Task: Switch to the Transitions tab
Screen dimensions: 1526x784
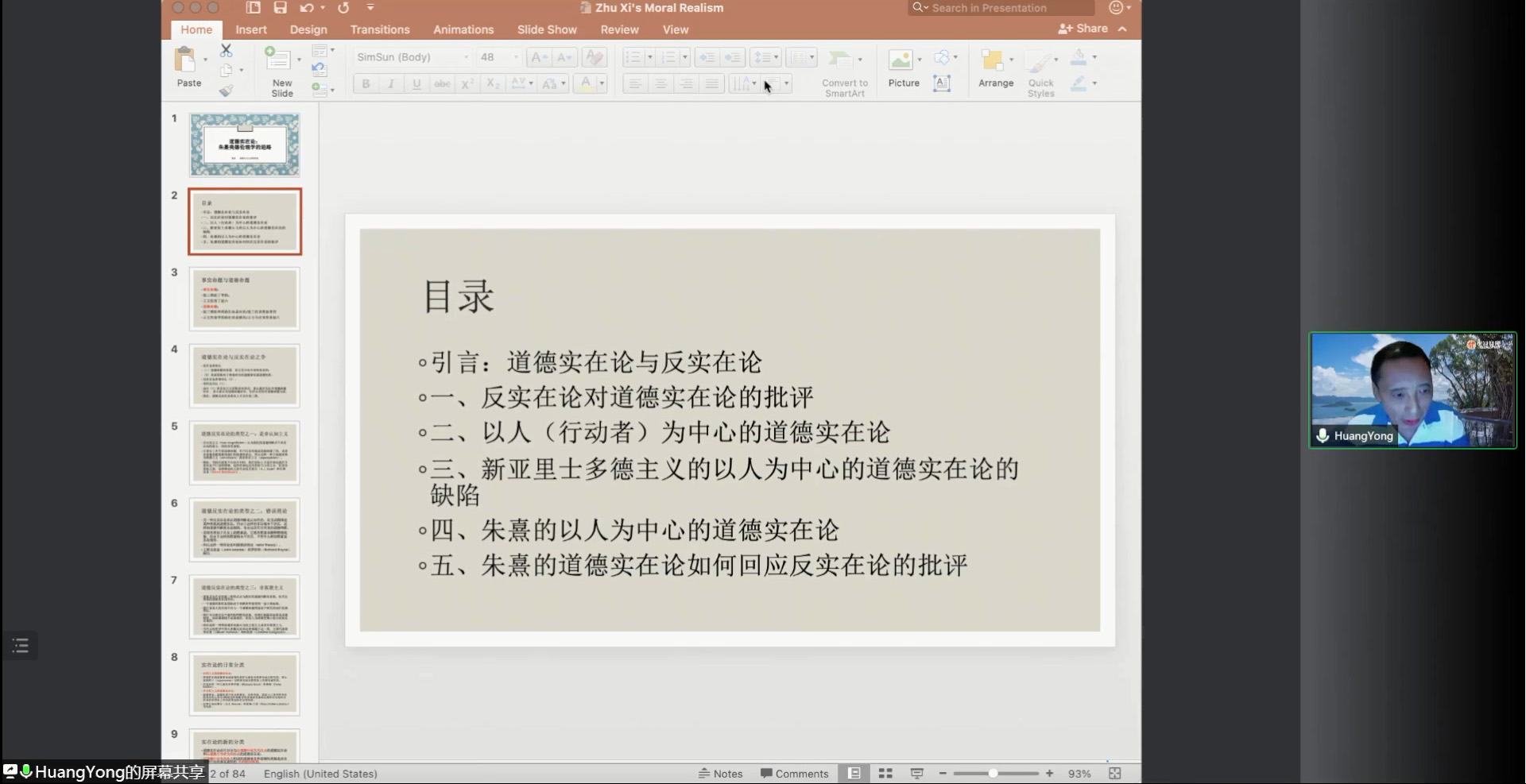Action: (x=380, y=29)
